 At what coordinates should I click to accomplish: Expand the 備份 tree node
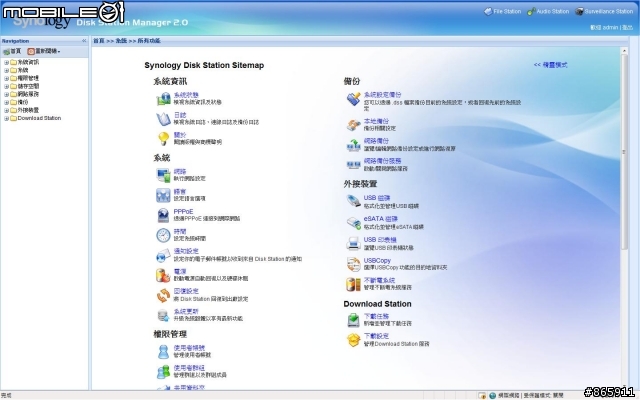(6, 102)
